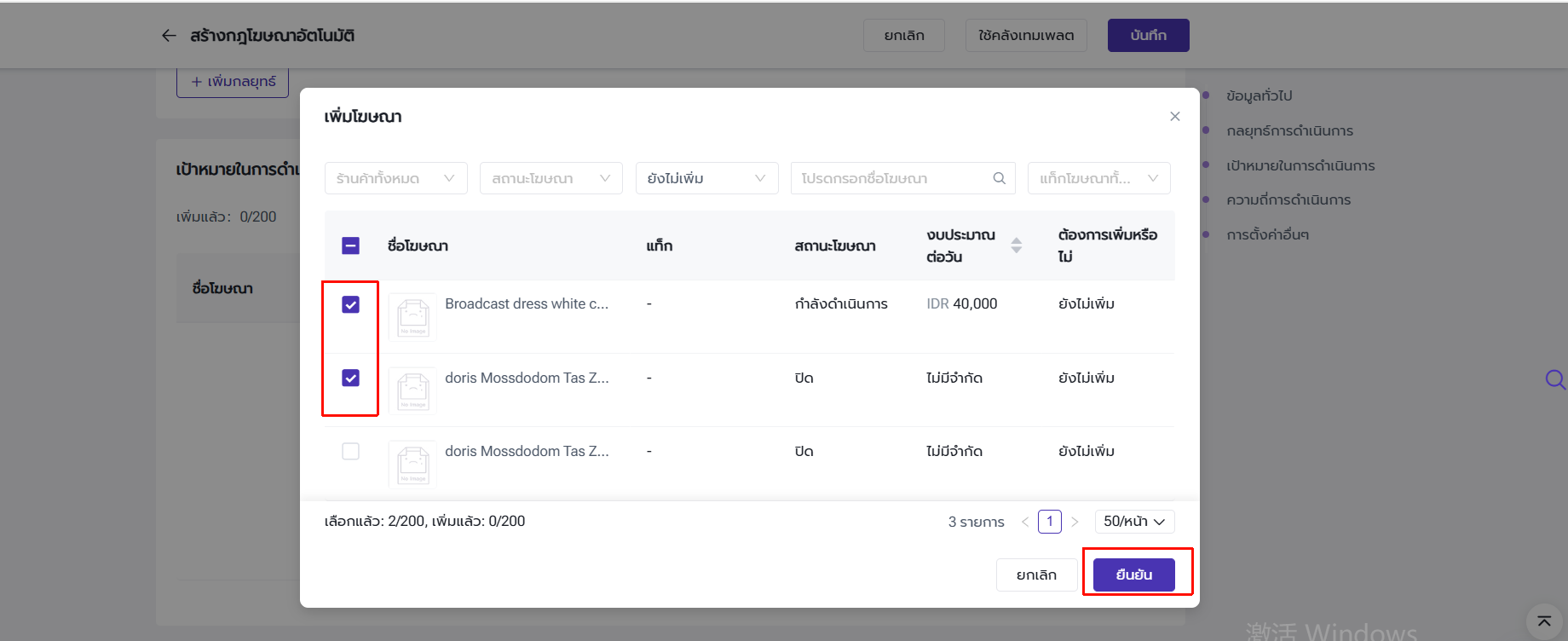Jump to ความถี่การดำเนินการ section
Viewport: 1568px width, 641px height.
point(1288,199)
